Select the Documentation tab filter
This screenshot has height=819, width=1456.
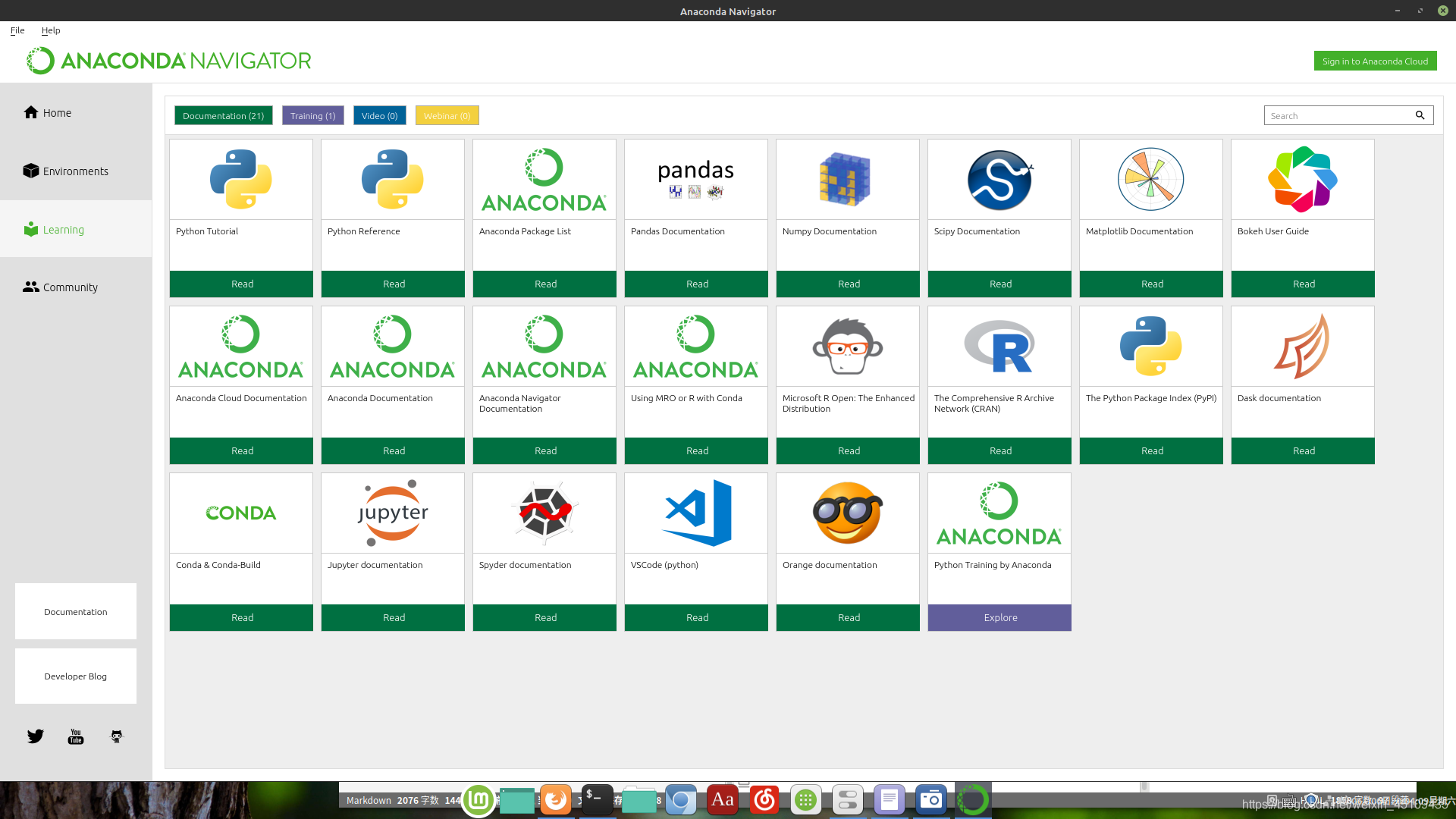pos(223,115)
